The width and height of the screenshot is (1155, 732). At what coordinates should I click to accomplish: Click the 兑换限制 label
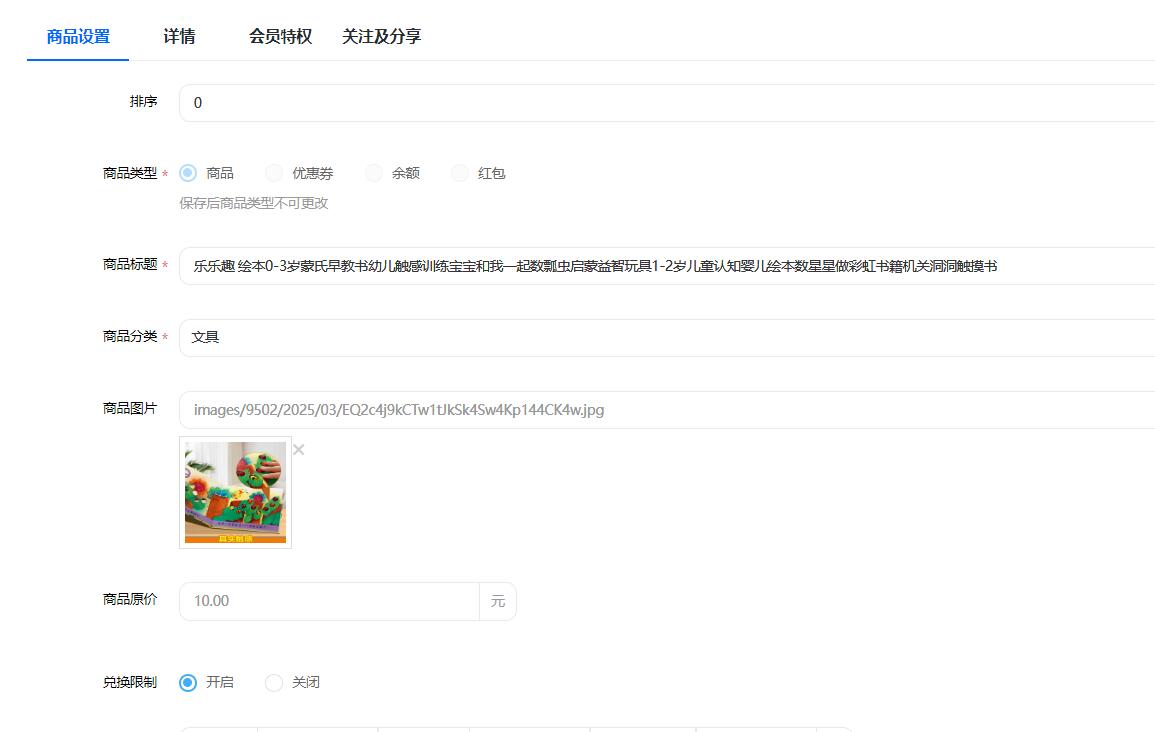[130, 683]
